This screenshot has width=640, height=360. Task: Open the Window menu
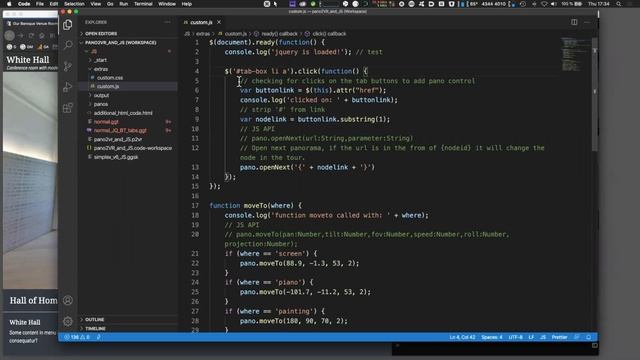pos(167,4)
